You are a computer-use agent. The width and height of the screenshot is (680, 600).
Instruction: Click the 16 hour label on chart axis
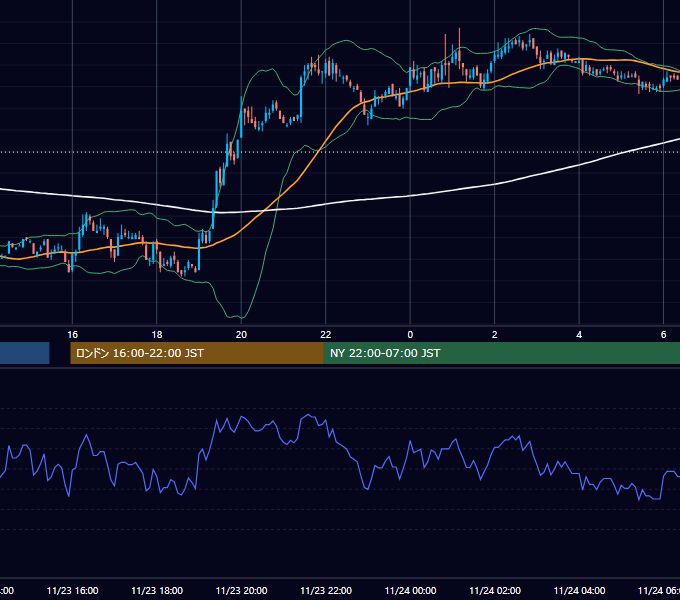pyautogui.click(x=72, y=334)
